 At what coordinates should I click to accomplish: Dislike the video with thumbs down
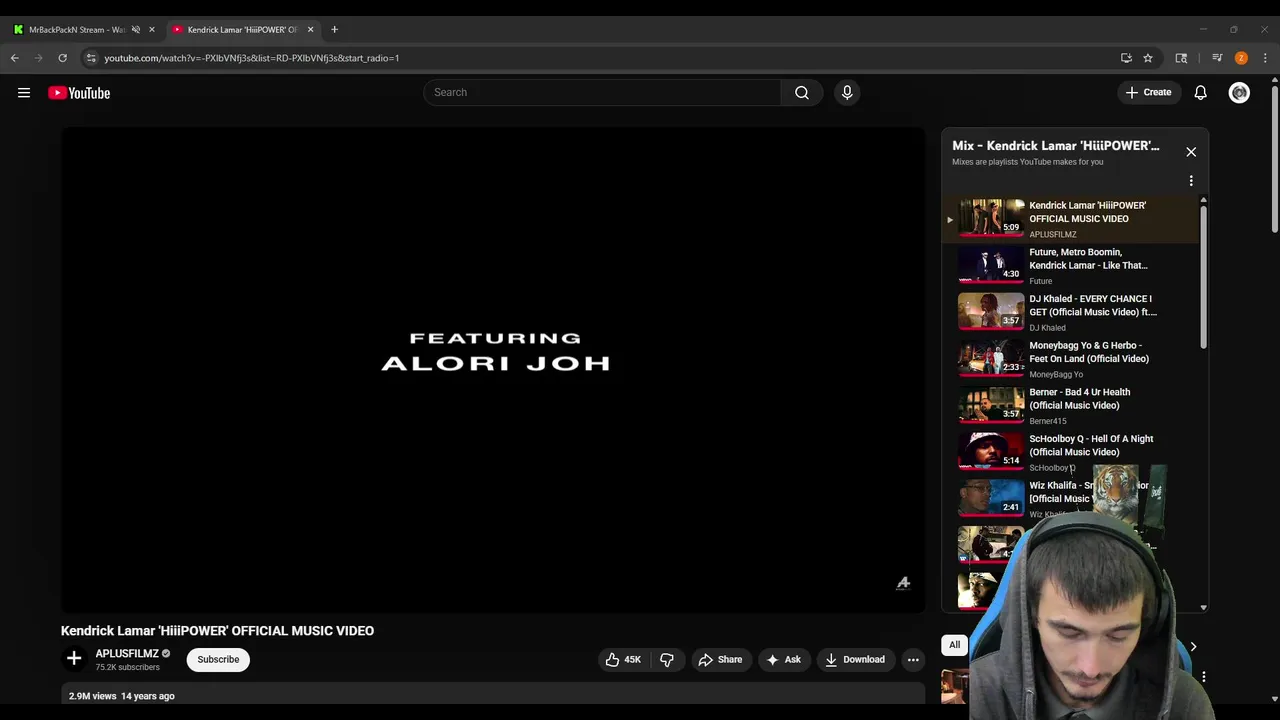pos(666,660)
